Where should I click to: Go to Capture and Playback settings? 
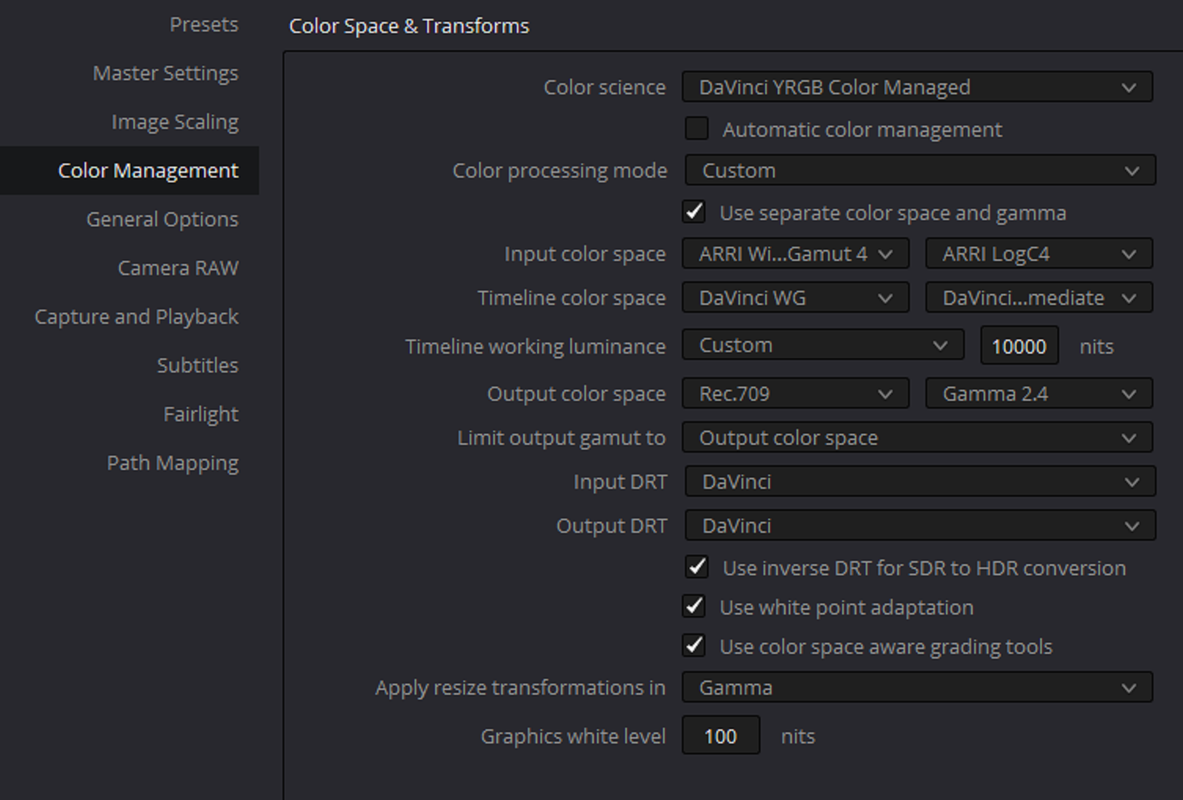tap(137, 316)
